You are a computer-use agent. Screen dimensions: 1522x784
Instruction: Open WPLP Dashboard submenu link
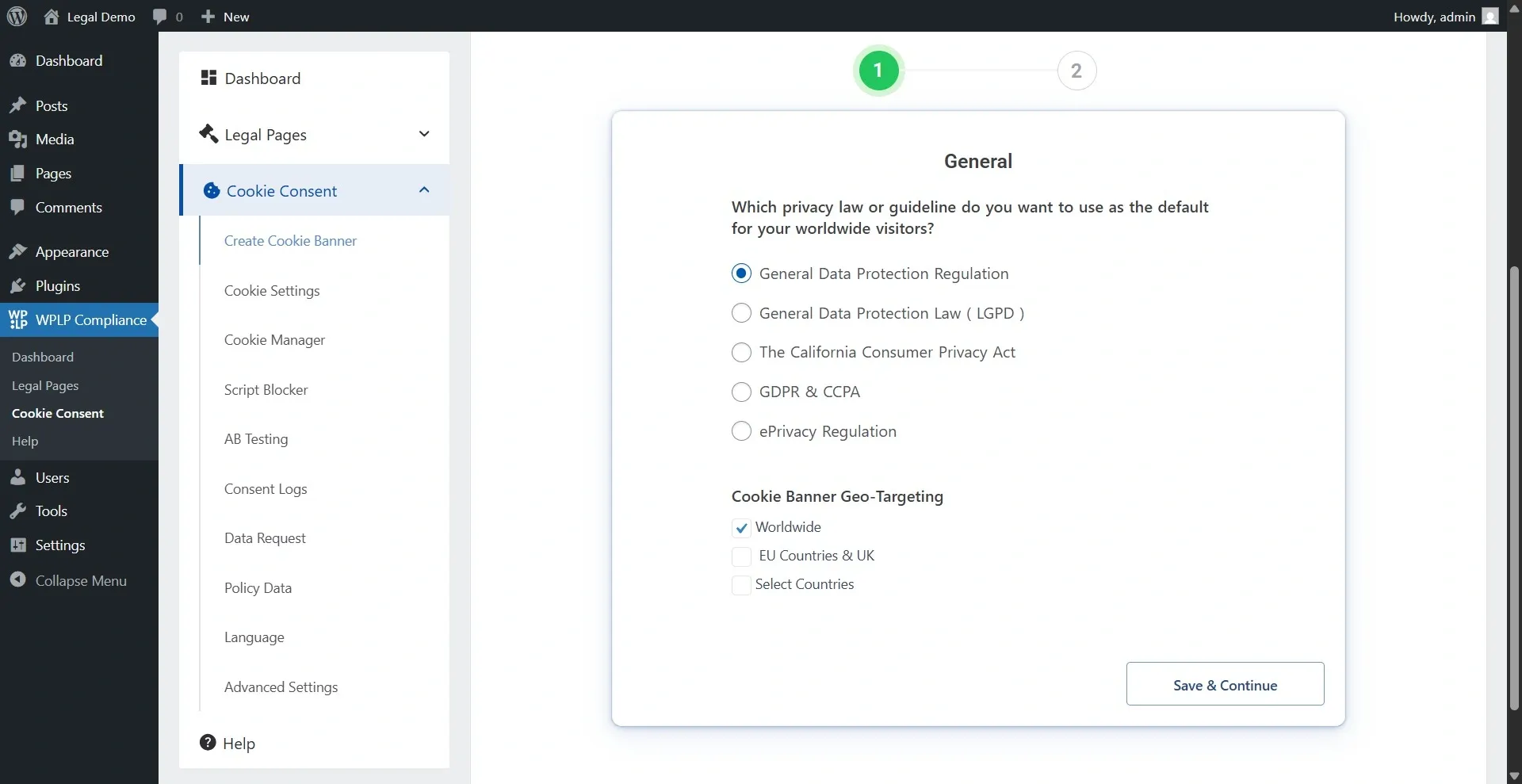43,357
